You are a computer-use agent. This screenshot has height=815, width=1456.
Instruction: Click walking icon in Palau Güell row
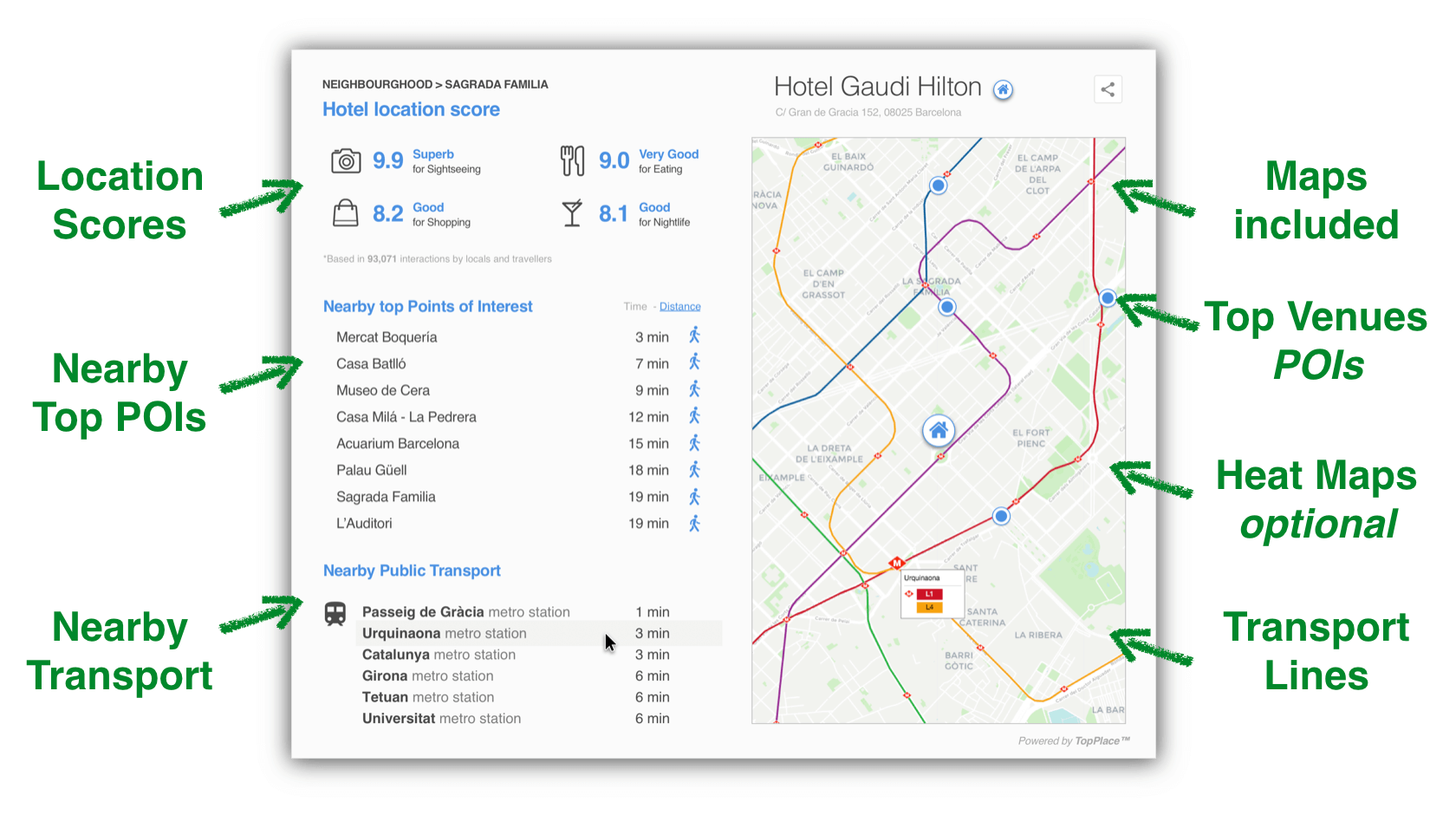coord(694,470)
